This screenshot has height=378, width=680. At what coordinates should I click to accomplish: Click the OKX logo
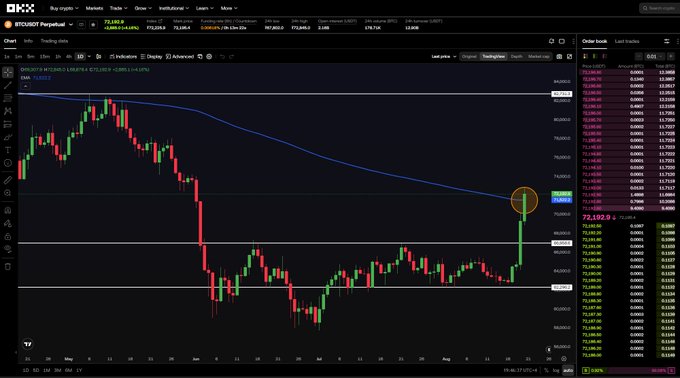20,8
